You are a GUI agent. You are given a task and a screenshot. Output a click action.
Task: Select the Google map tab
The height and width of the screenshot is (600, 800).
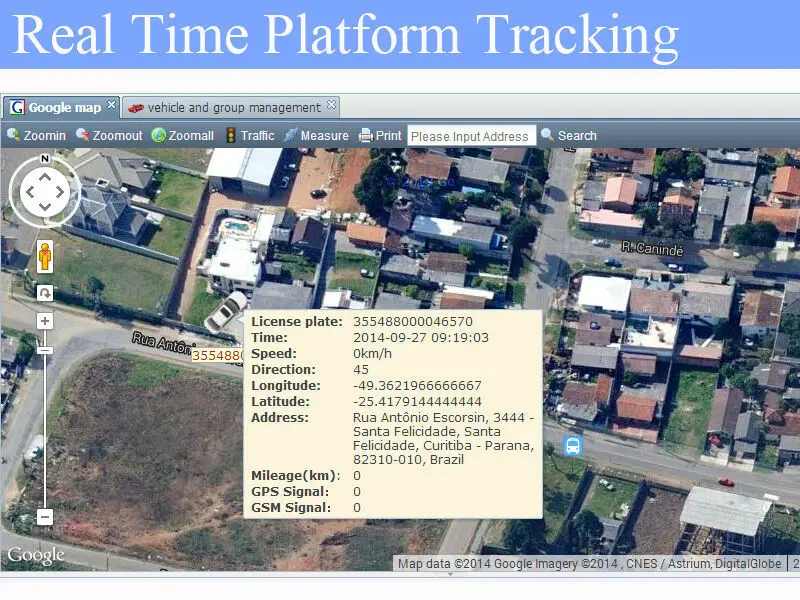tap(58, 107)
